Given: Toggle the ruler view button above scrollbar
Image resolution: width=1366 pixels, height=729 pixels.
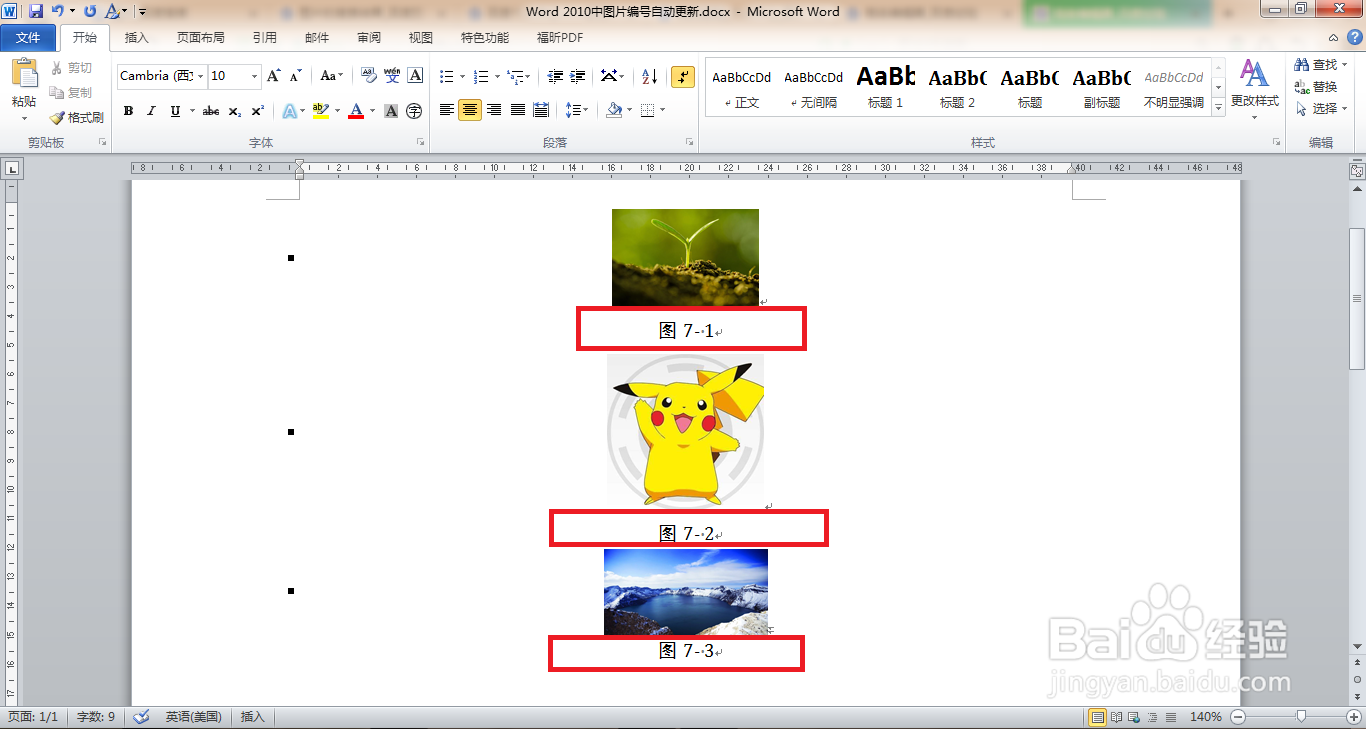Looking at the screenshot, I should coord(1357,171).
